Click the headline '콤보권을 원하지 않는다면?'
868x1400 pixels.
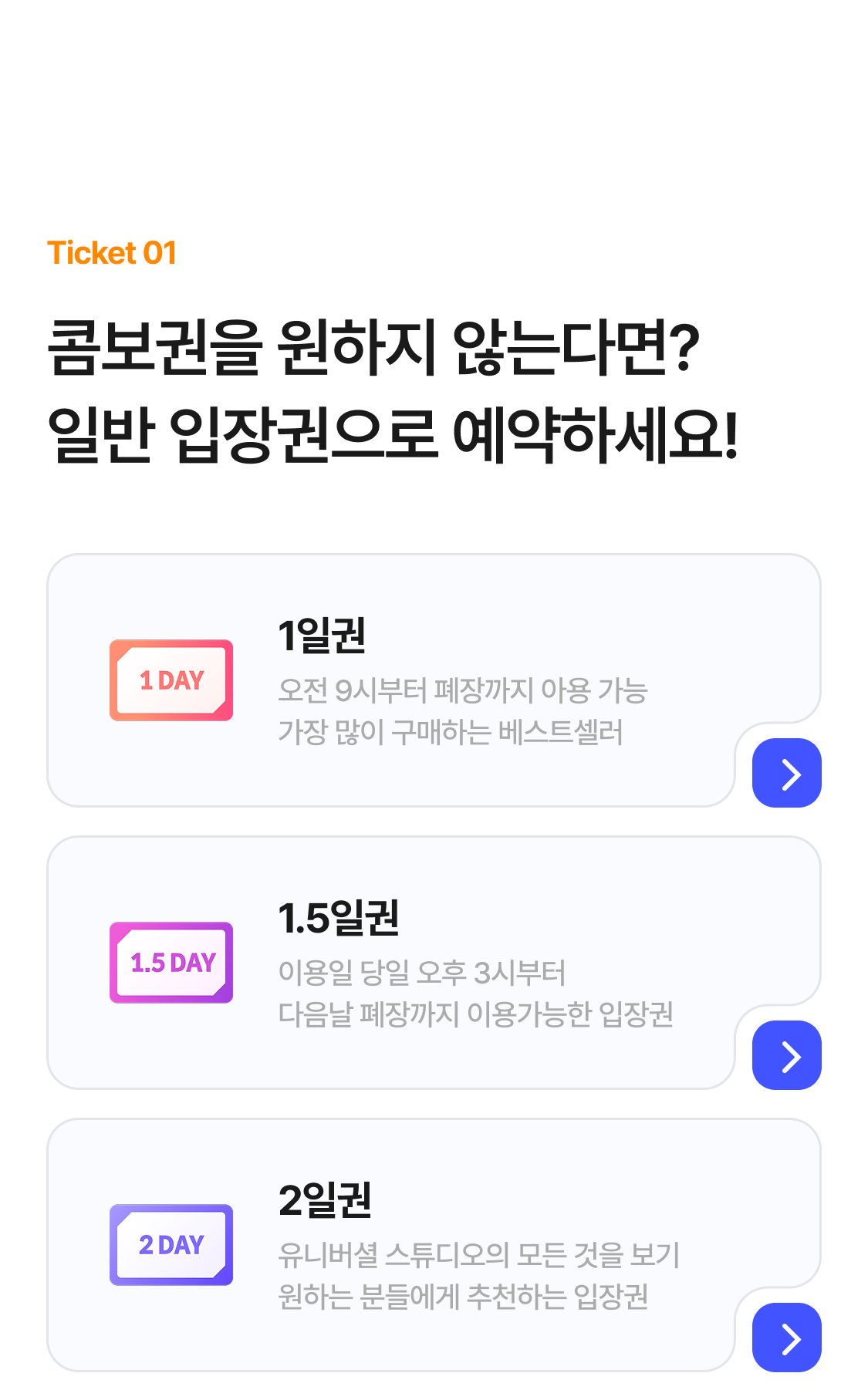point(373,347)
